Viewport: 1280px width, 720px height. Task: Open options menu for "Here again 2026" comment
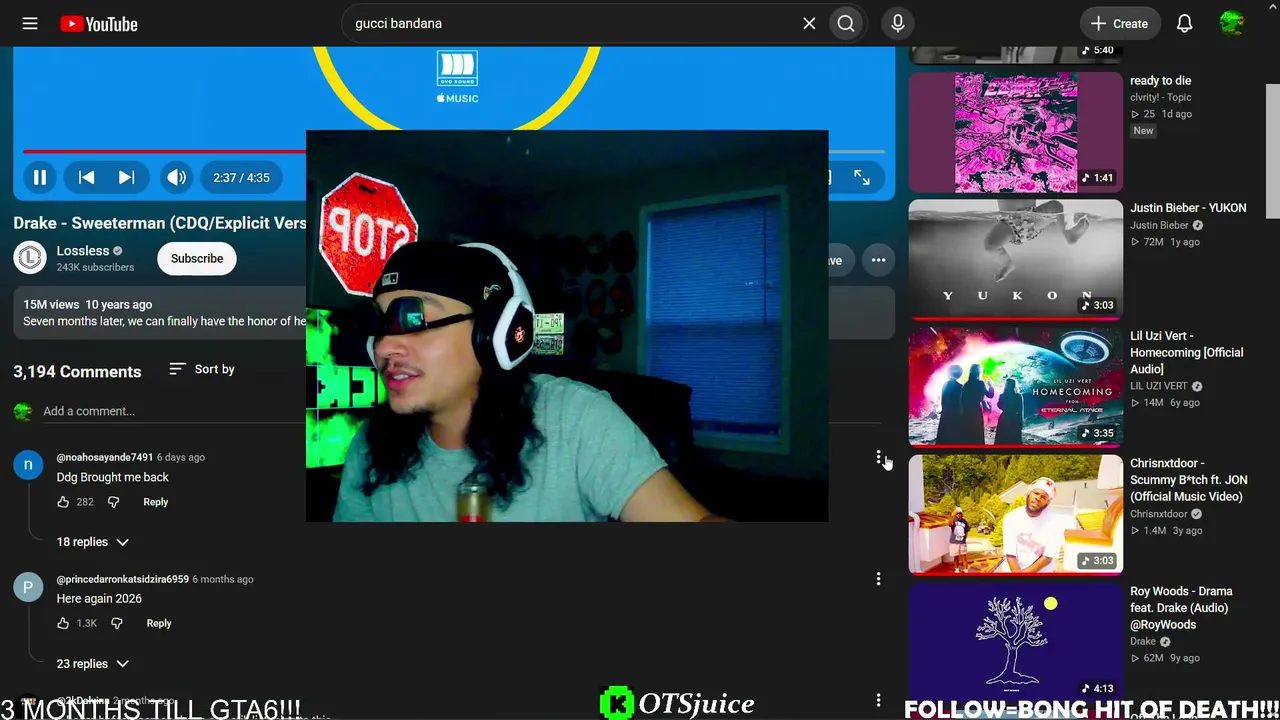(878, 579)
